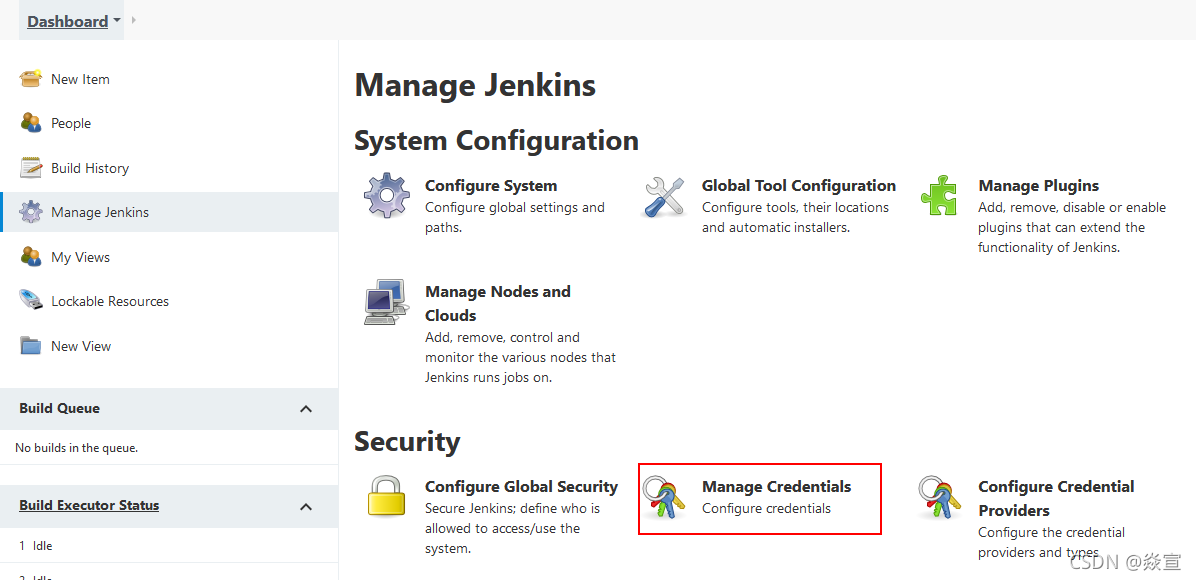
Task: Open Lockable Resources in sidebar
Action: point(110,301)
